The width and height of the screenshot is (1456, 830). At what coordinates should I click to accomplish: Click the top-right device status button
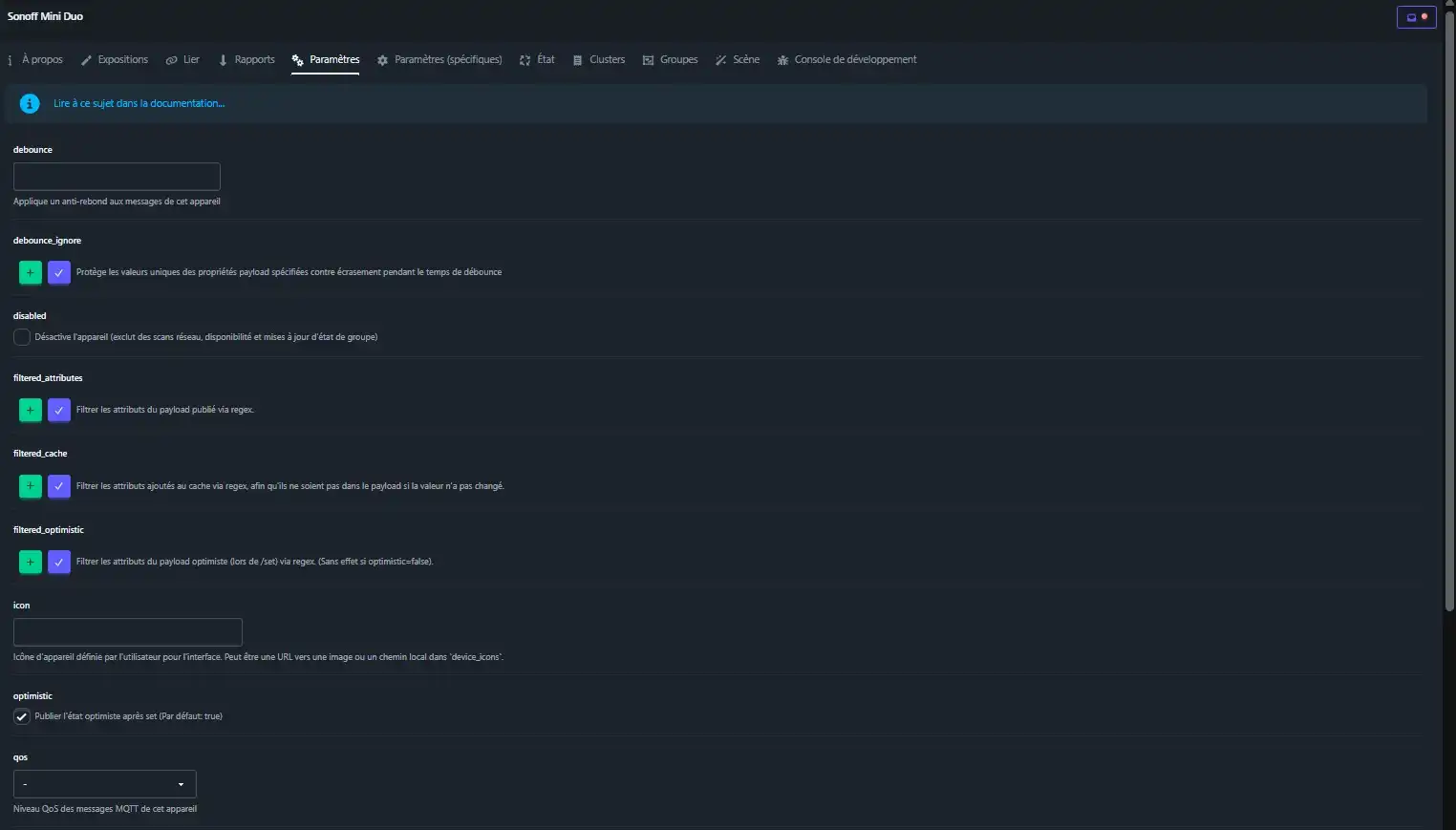(1416, 17)
